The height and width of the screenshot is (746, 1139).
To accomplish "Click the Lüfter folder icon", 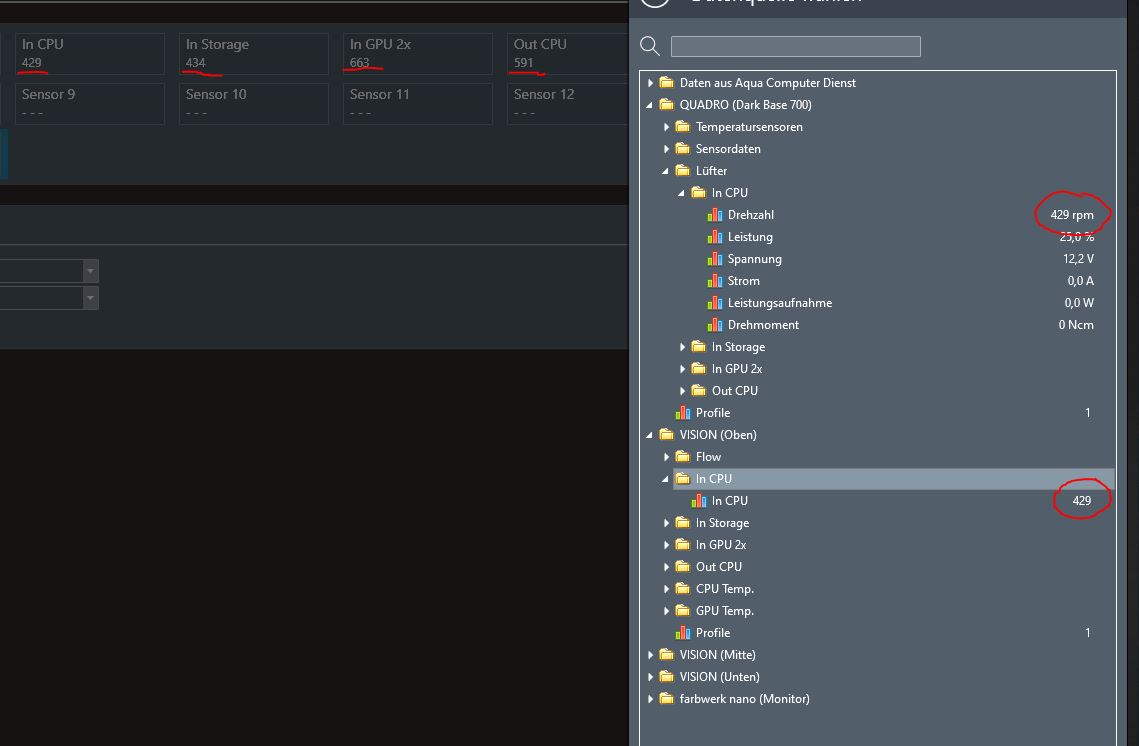I will click(683, 171).
